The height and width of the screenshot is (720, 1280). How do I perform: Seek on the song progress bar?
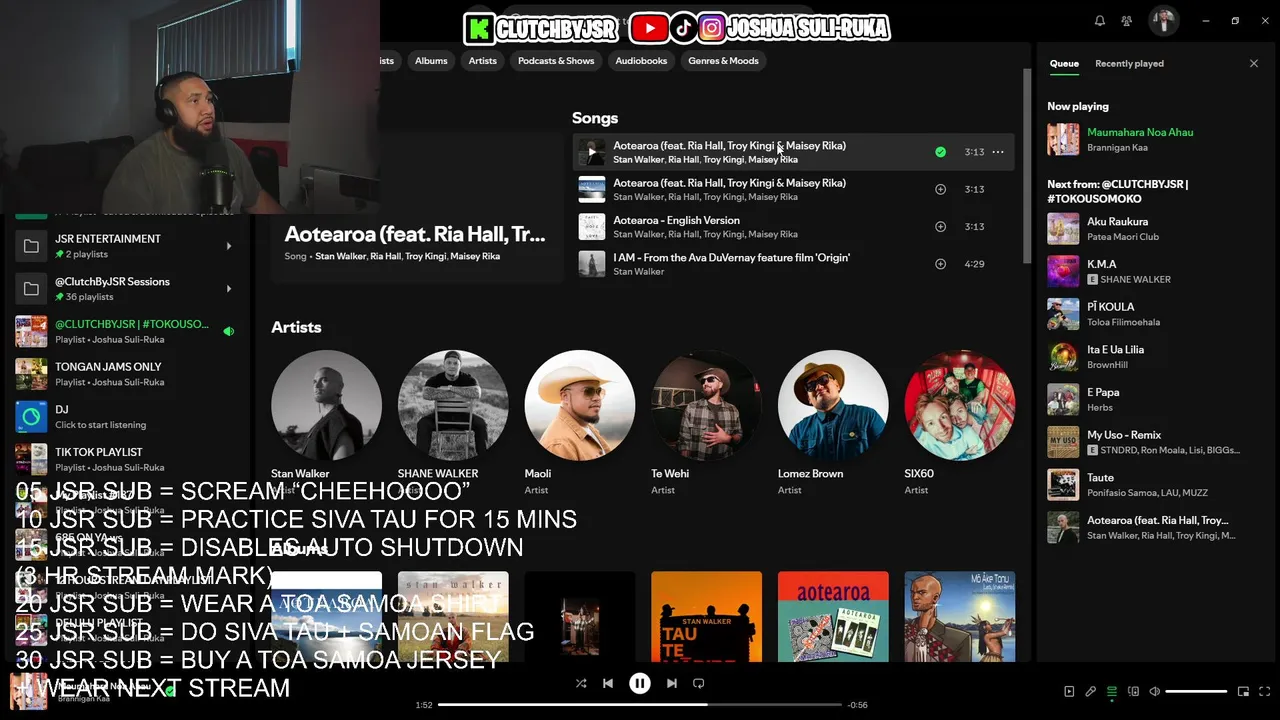click(640, 705)
